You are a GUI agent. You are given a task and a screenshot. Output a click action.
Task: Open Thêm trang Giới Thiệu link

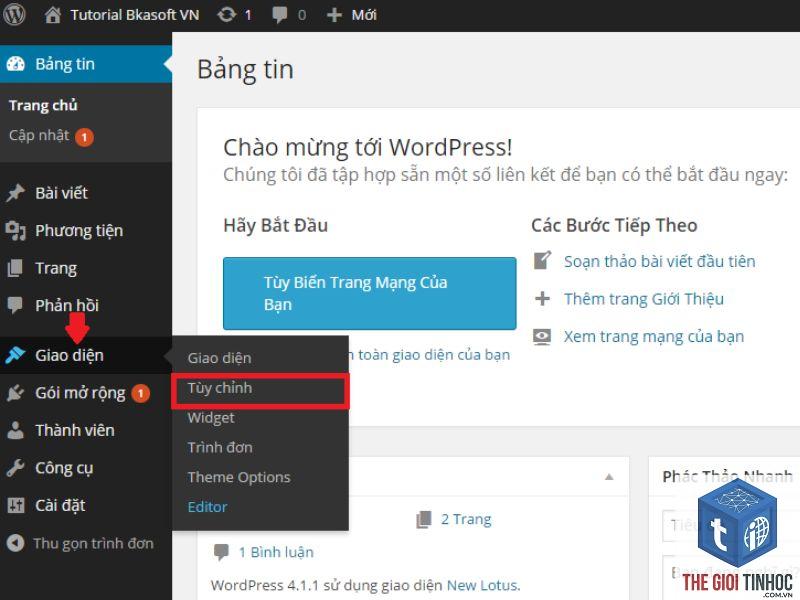pos(643,299)
